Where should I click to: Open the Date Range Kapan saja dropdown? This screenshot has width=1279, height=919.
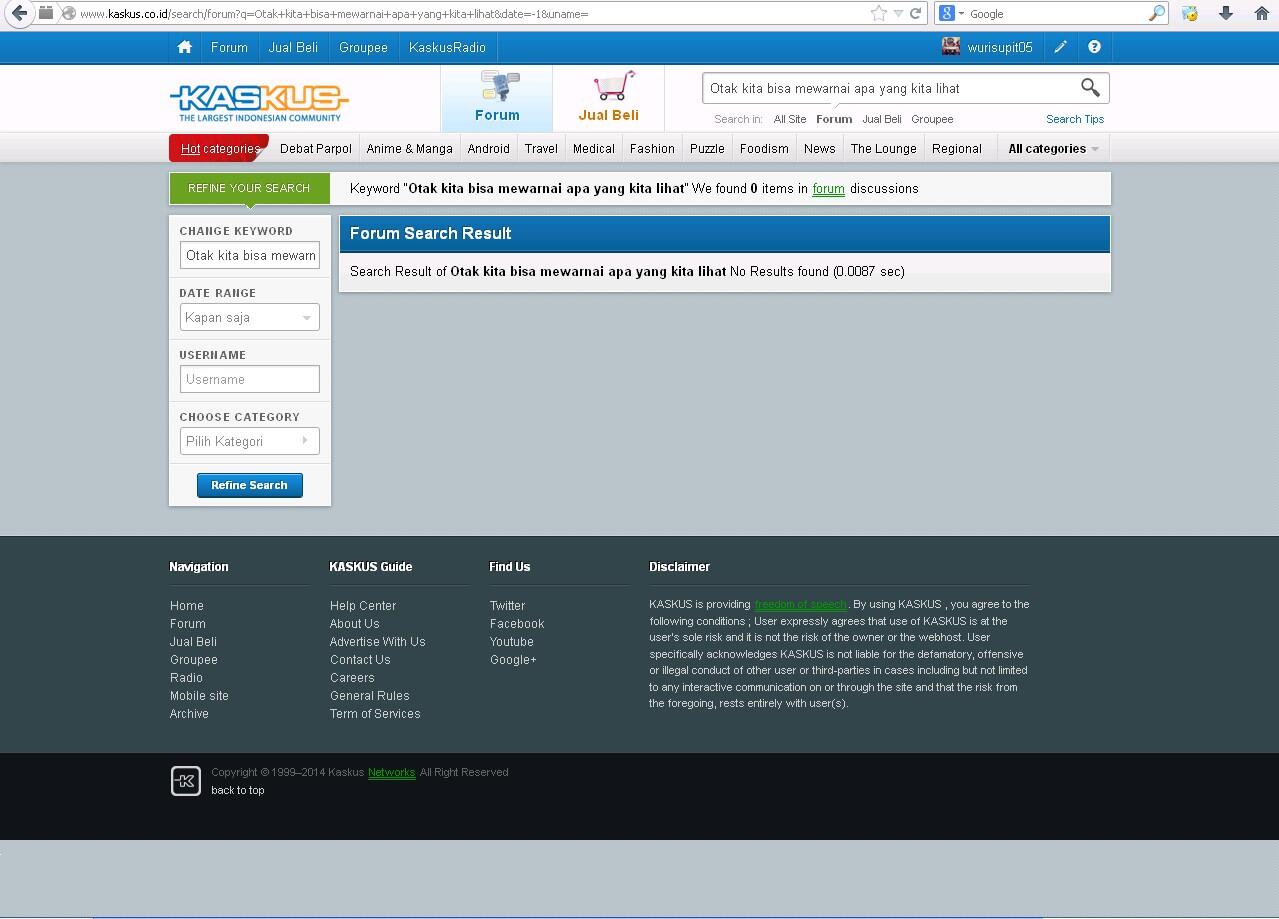249,317
